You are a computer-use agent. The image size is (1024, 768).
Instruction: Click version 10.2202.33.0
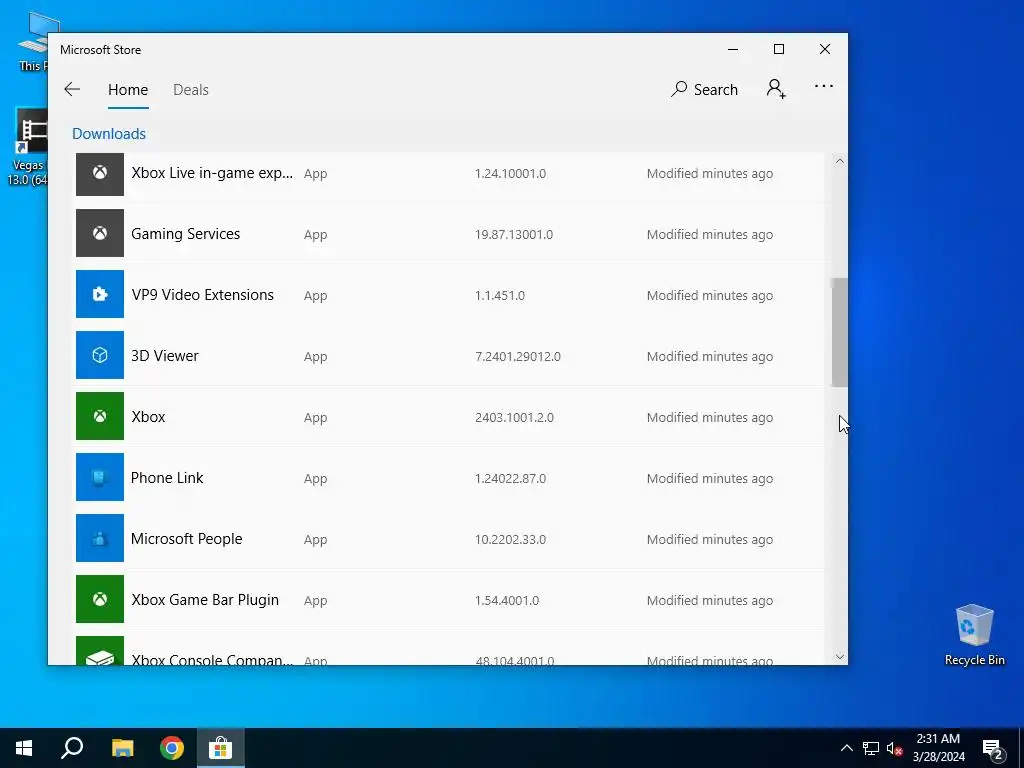click(510, 539)
